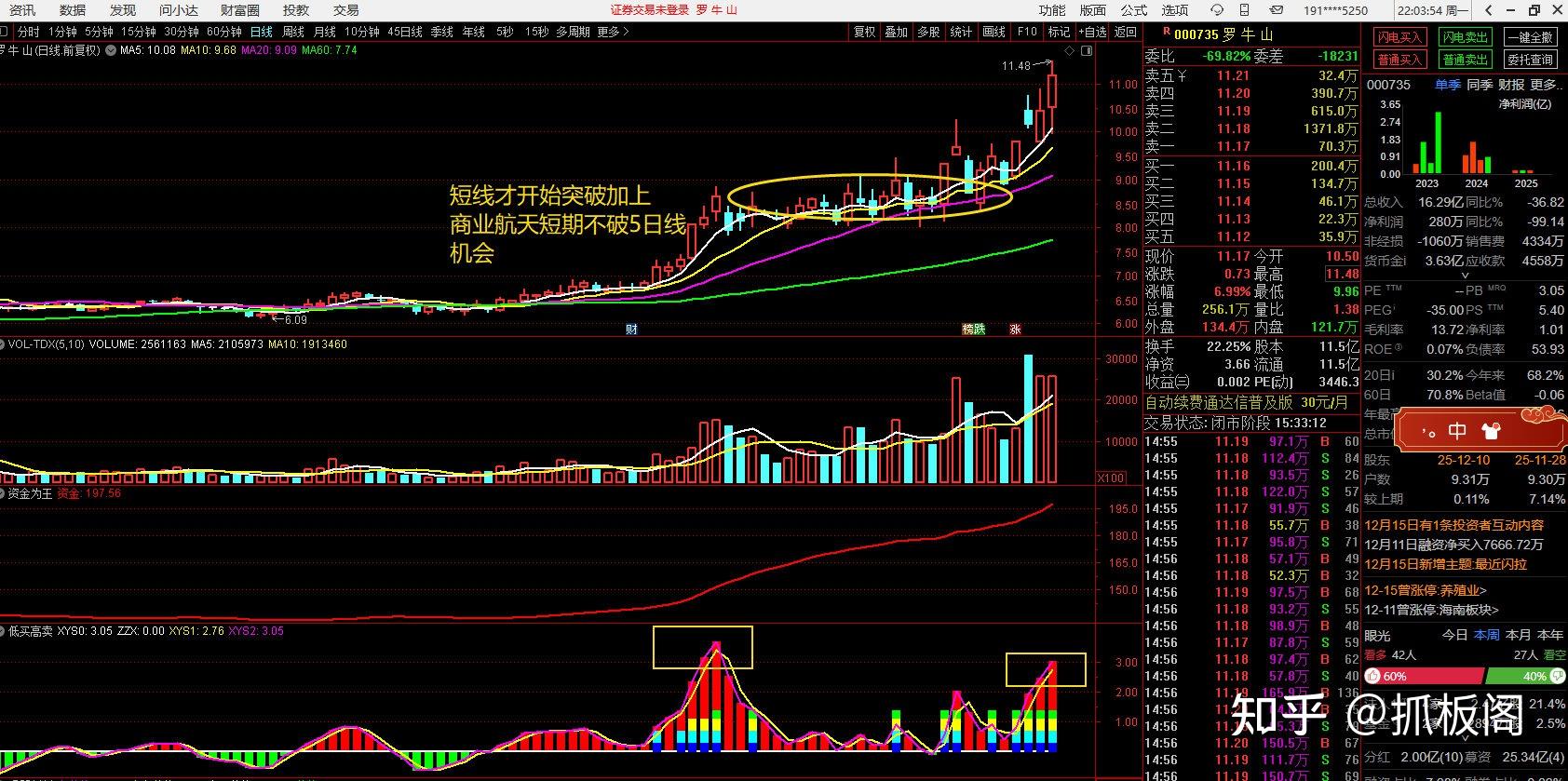The height and width of the screenshot is (781, 1568).
Task: Click the diamond icon at chart top-right
Action: click(x=1069, y=51)
